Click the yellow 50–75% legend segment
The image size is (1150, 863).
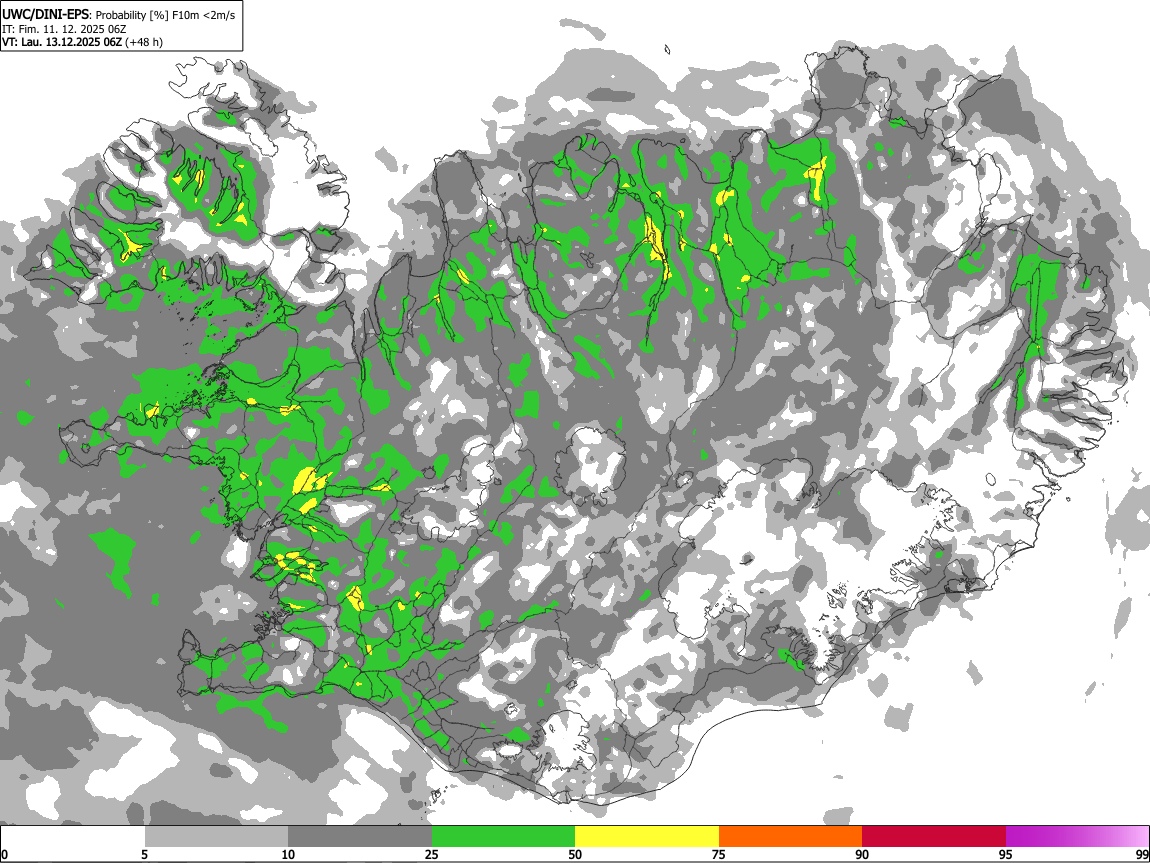pyautogui.click(x=647, y=836)
